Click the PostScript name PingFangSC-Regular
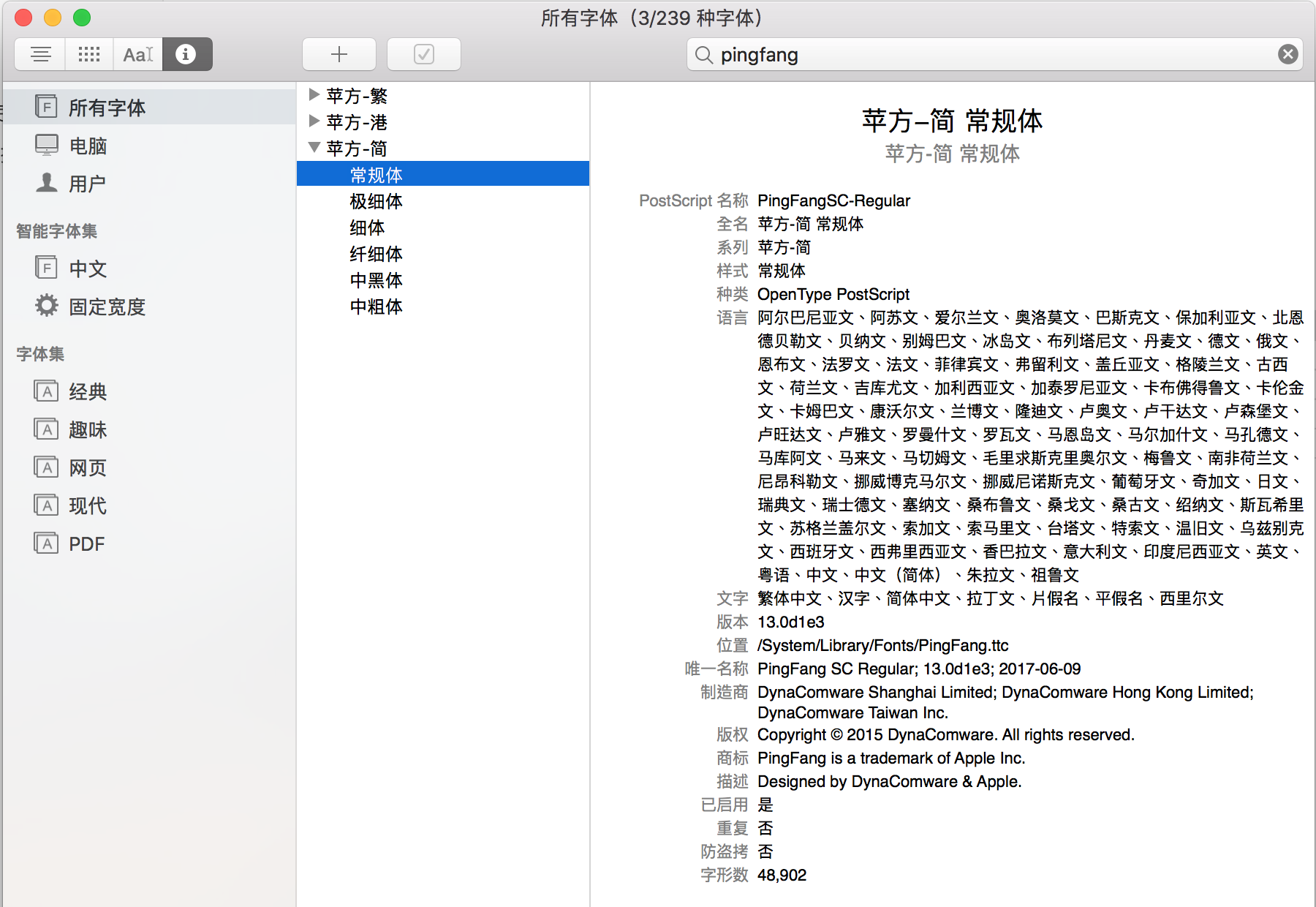1316x907 pixels. pyautogui.click(x=833, y=200)
